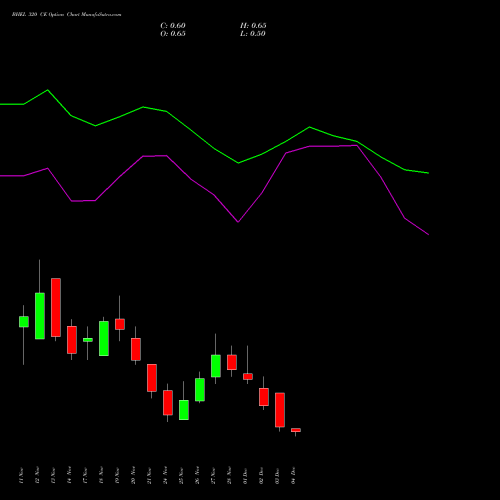500x500 pixels.
Task: Click the '01 Dec' date axis label
Action: pyautogui.click(x=245, y=476)
